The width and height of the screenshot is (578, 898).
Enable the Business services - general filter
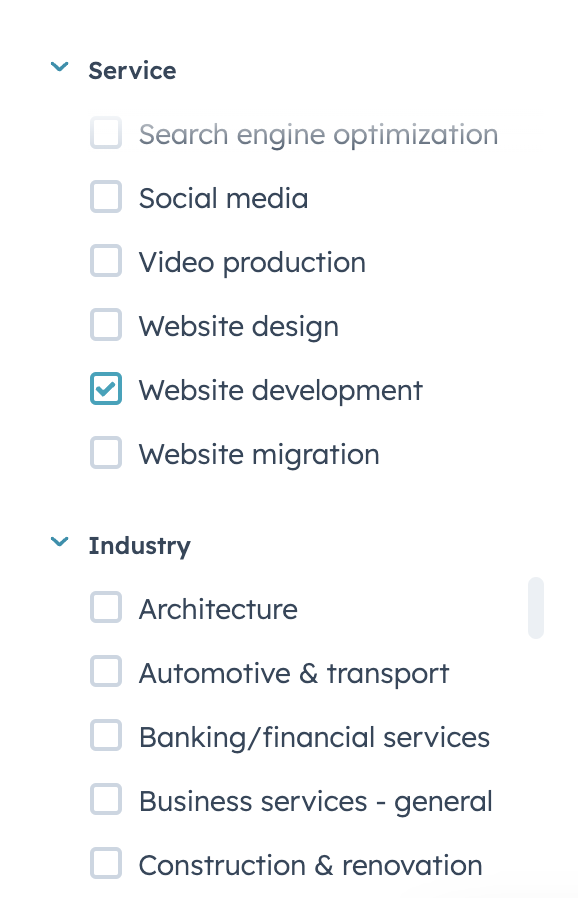pyautogui.click(x=106, y=799)
